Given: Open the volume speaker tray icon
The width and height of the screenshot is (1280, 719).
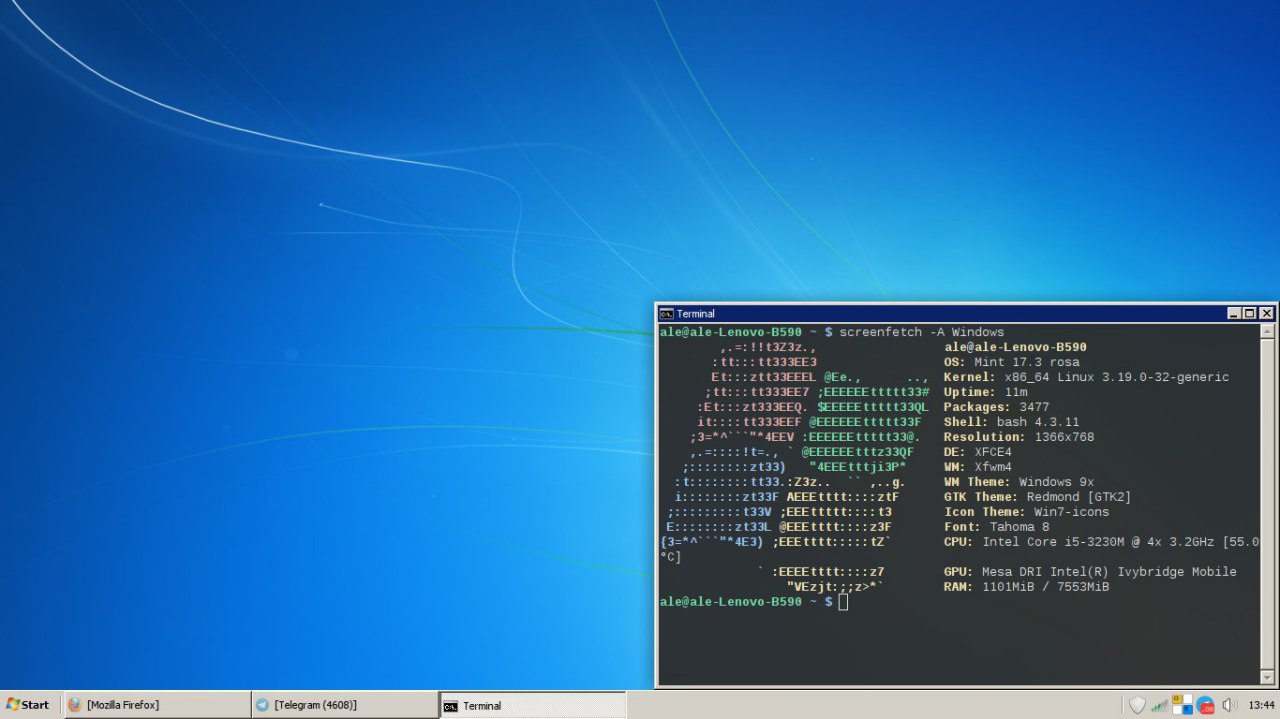Looking at the screenshot, I should pos(1229,705).
